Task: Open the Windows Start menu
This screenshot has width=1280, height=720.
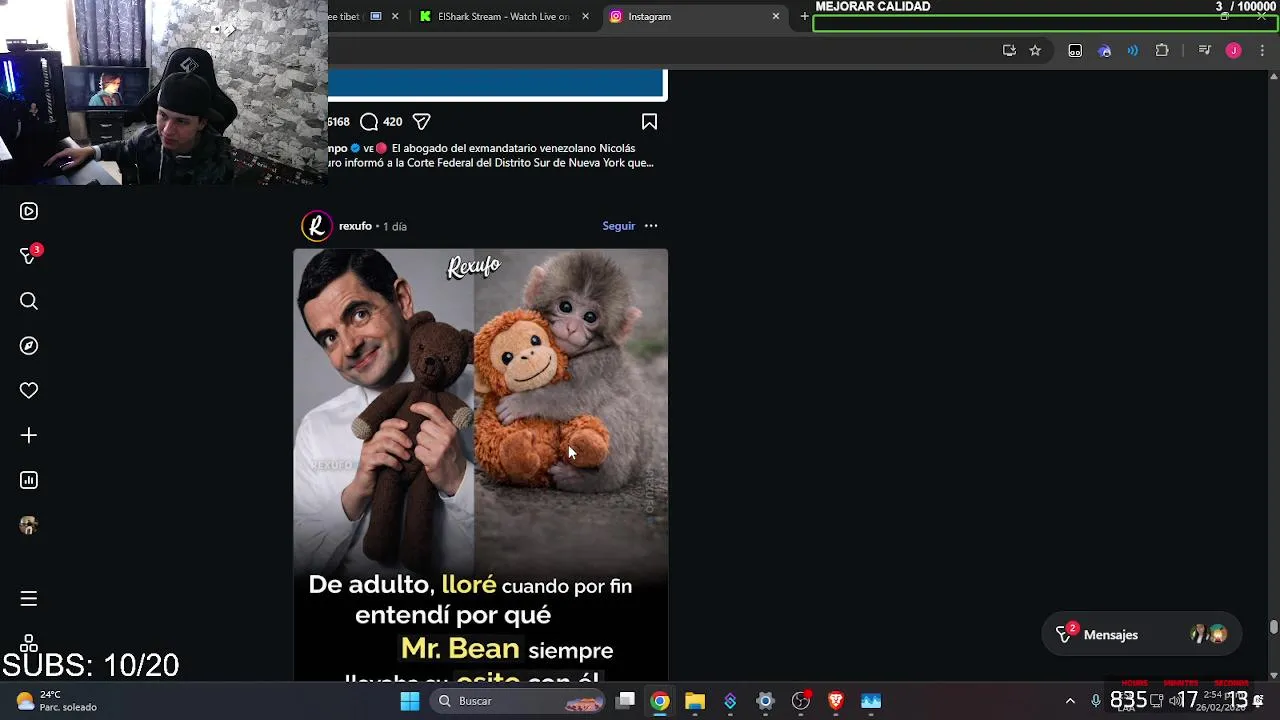Action: coord(410,701)
